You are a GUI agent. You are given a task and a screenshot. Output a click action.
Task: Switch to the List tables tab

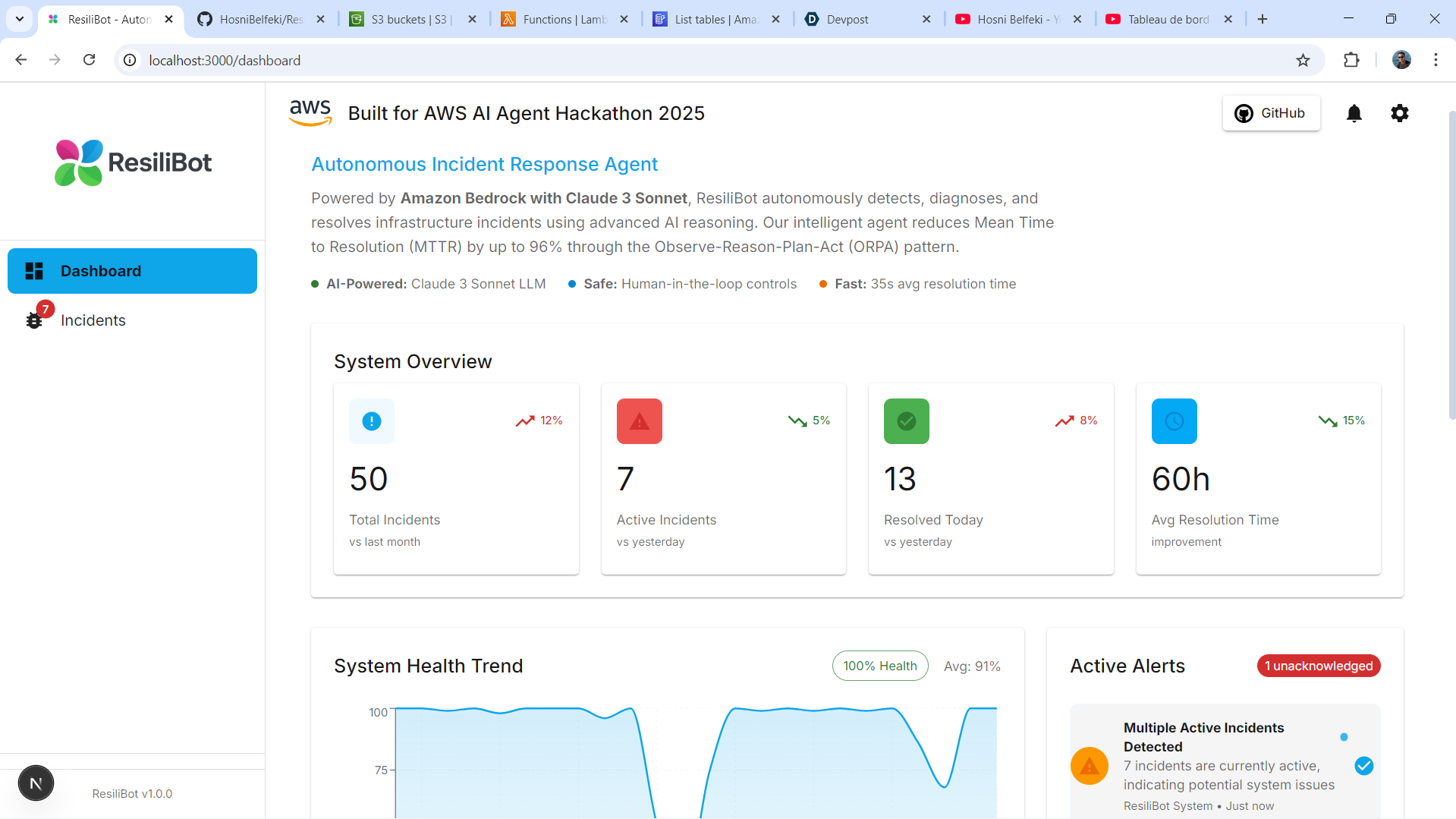click(x=716, y=19)
